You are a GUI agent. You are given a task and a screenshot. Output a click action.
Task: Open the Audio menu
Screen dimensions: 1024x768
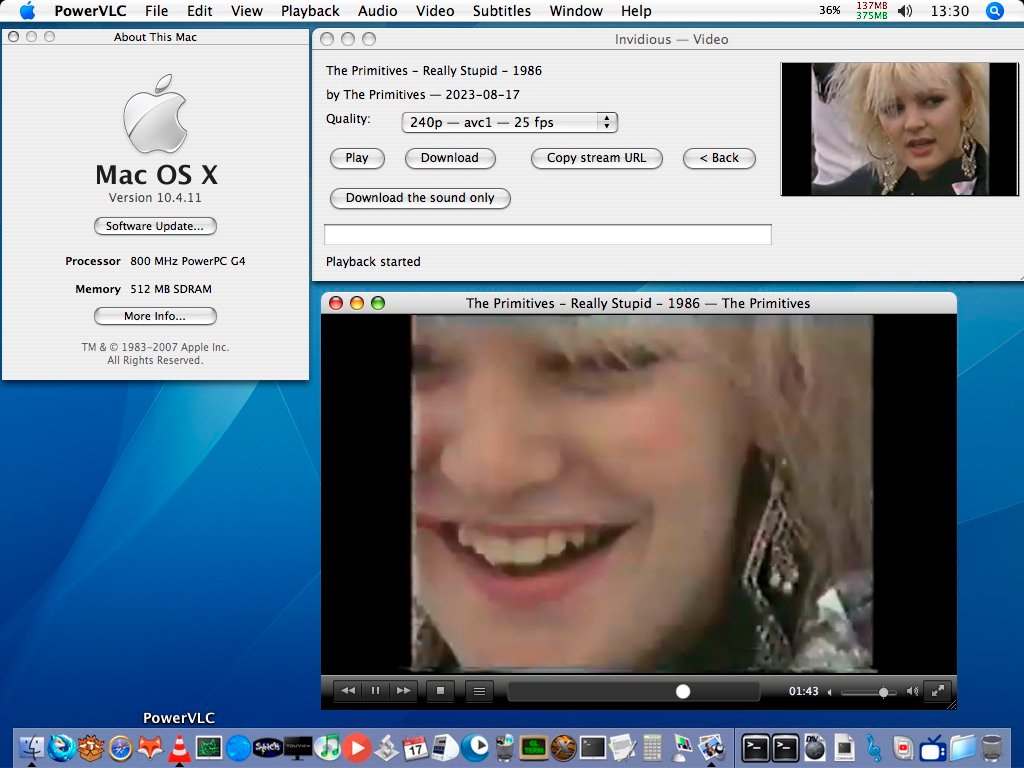tap(377, 11)
